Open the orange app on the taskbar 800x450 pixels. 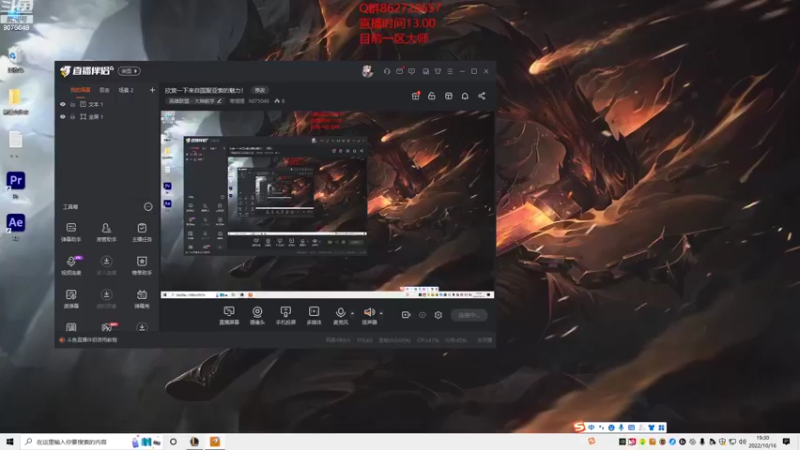pyautogui.click(x=215, y=442)
